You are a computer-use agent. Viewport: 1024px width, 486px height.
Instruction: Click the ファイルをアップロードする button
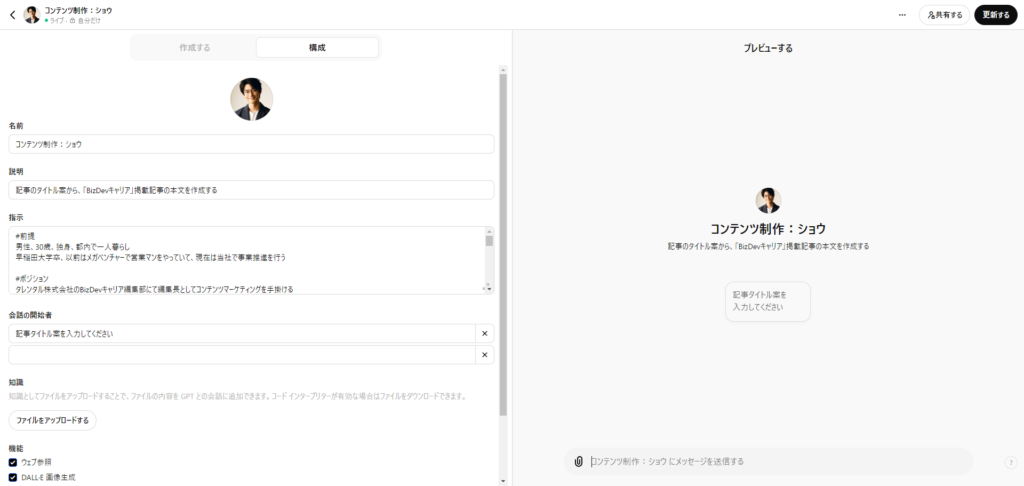[53, 421]
